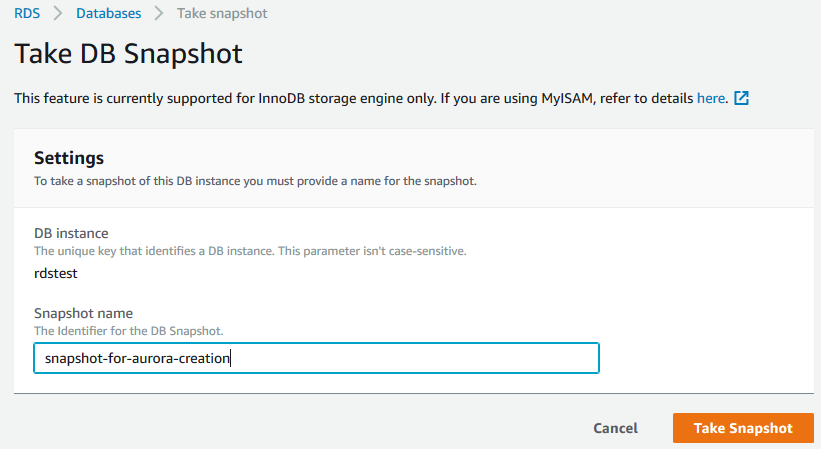Select the 'rdstest' instance value text
This screenshot has width=821, height=449.
[55, 271]
